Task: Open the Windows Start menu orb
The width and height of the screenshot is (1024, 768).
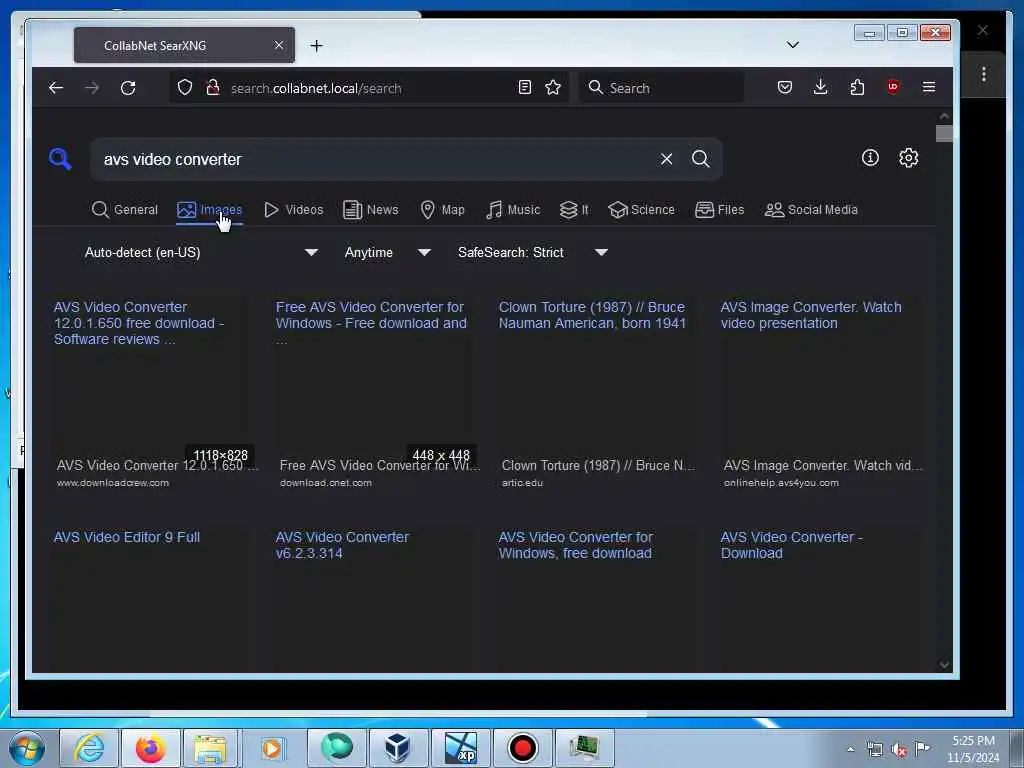Action: (x=26, y=748)
